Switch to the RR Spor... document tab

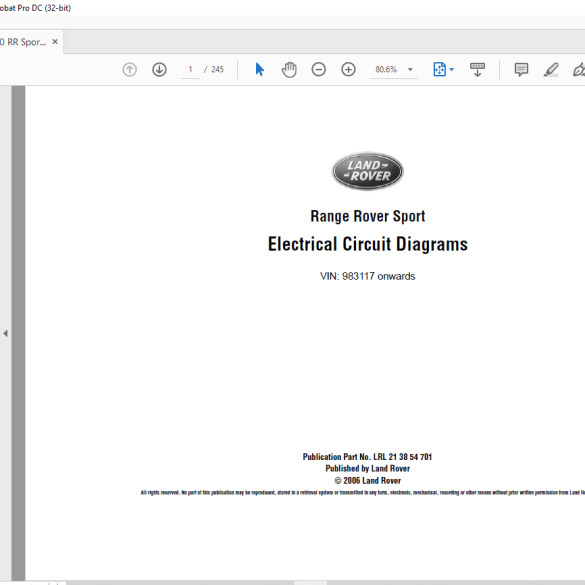23,42
